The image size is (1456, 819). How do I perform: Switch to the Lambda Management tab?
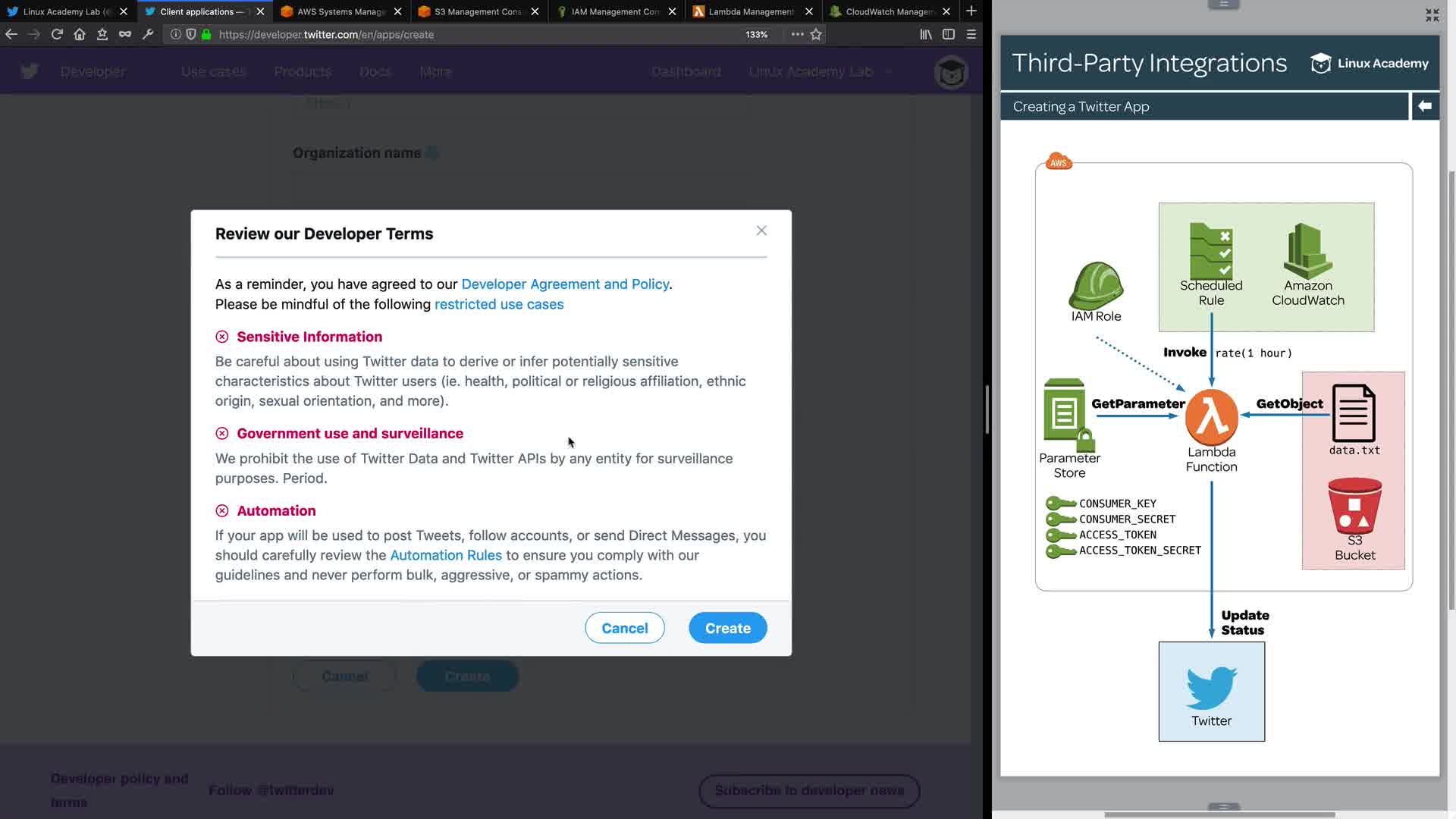(751, 11)
